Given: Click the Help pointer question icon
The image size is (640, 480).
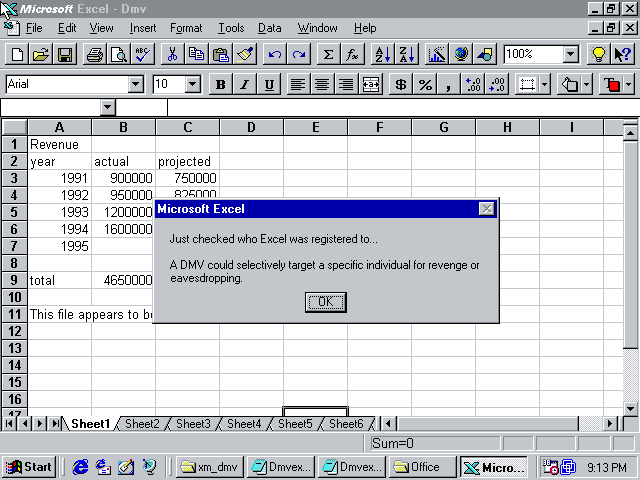Looking at the screenshot, I should click(622, 54).
